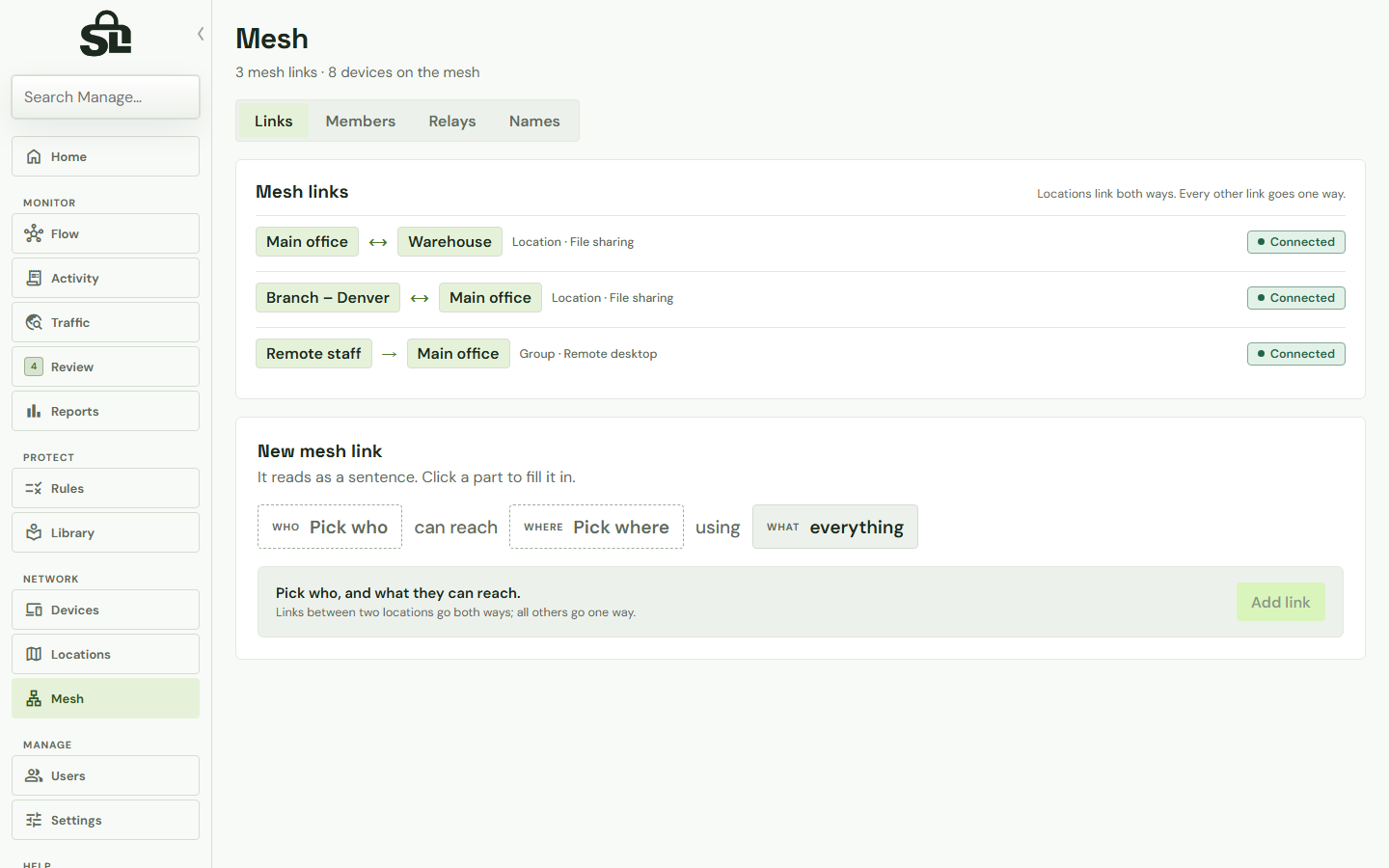Click the Users people icon
This screenshot has height=868, width=1389.
coord(34,775)
